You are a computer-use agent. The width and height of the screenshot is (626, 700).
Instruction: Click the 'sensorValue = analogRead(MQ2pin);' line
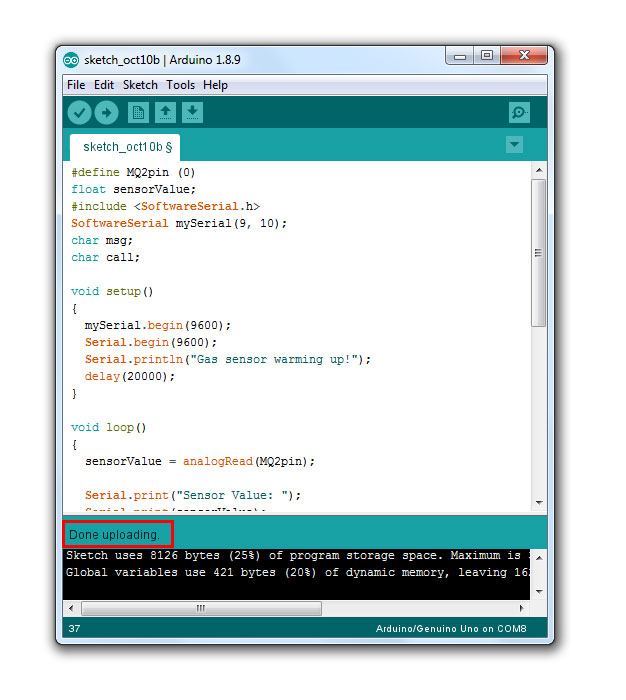point(200,461)
